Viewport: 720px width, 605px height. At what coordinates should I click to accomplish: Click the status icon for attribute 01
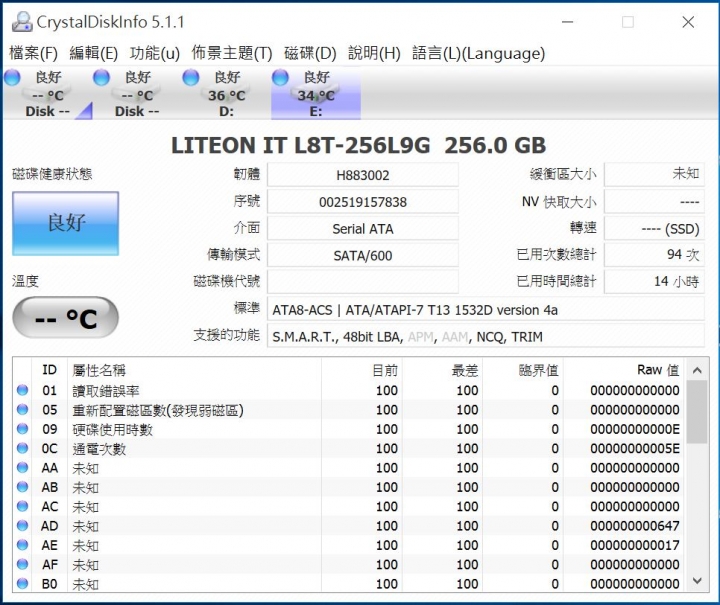(x=22, y=390)
